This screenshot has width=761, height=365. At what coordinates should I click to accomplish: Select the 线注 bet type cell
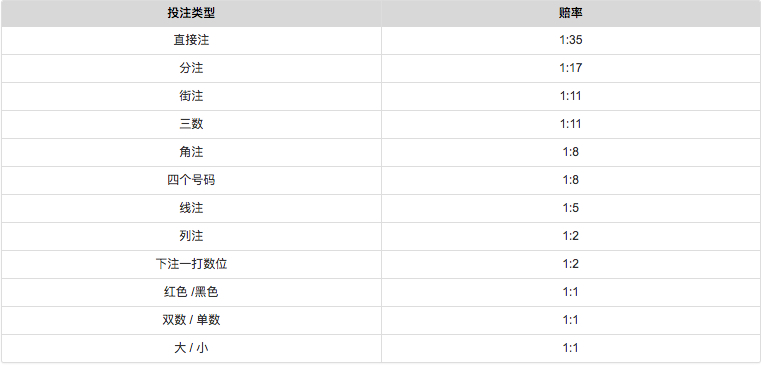[191, 208]
